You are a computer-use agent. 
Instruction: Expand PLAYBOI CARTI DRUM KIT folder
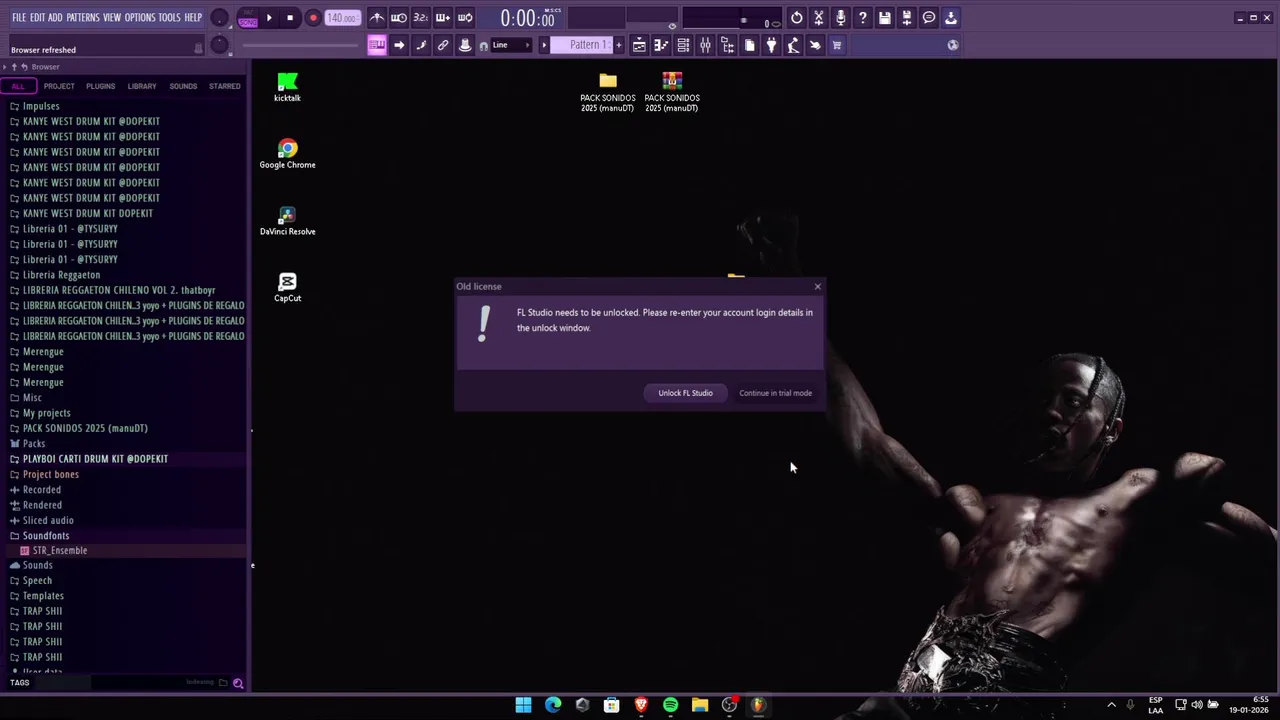tap(95, 459)
